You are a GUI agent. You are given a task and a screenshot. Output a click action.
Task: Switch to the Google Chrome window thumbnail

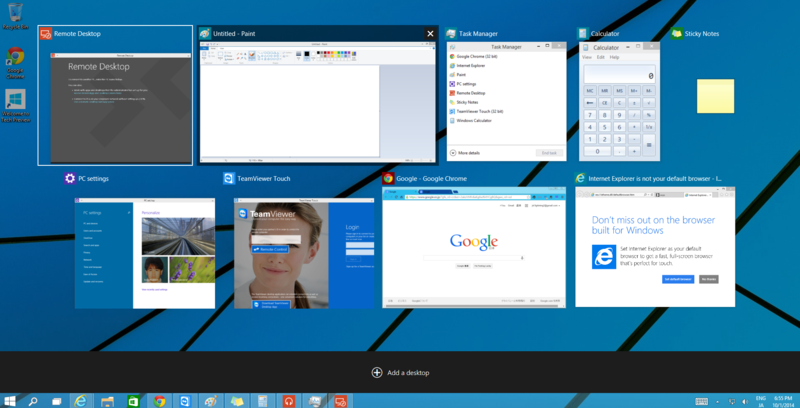pos(474,247)
